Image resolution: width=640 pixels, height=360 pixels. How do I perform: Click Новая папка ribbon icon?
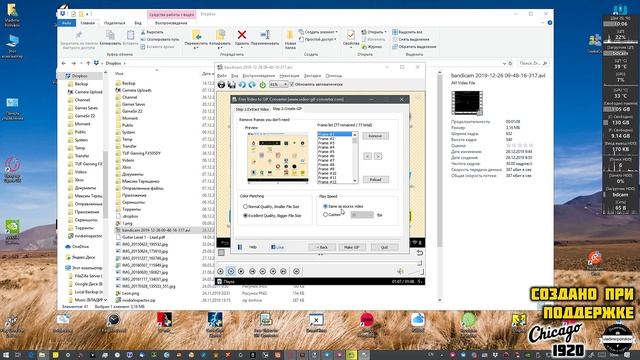click(x=290, y=39)
